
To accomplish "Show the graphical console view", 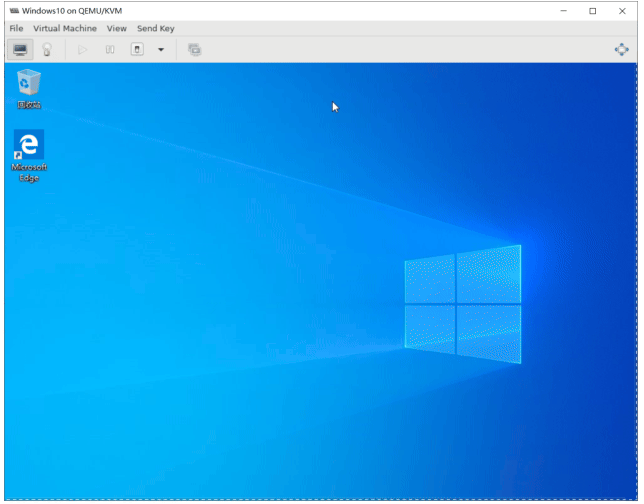I will pos(20,49).
